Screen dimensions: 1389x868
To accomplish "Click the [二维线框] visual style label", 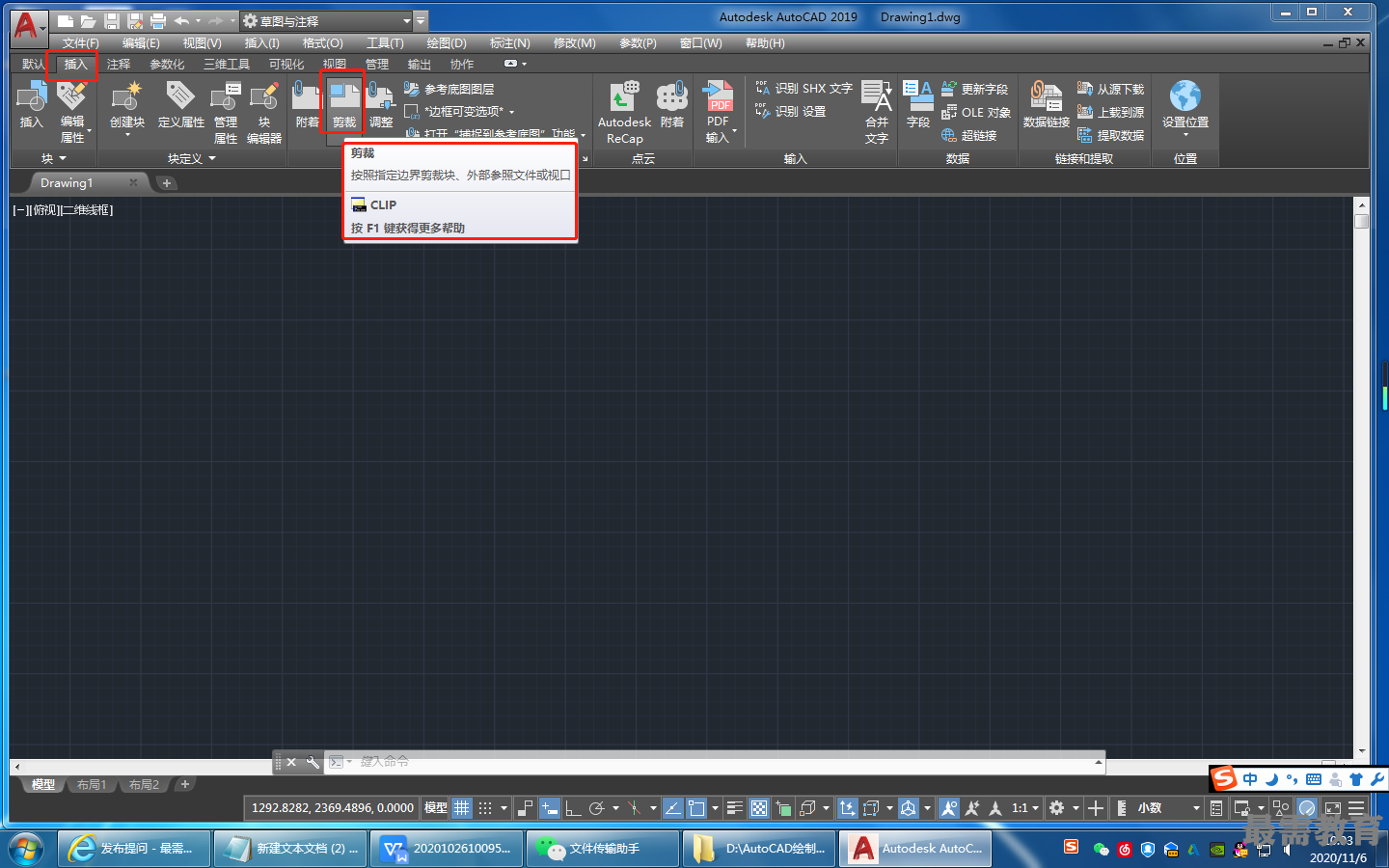I will (x=87, y=210).
